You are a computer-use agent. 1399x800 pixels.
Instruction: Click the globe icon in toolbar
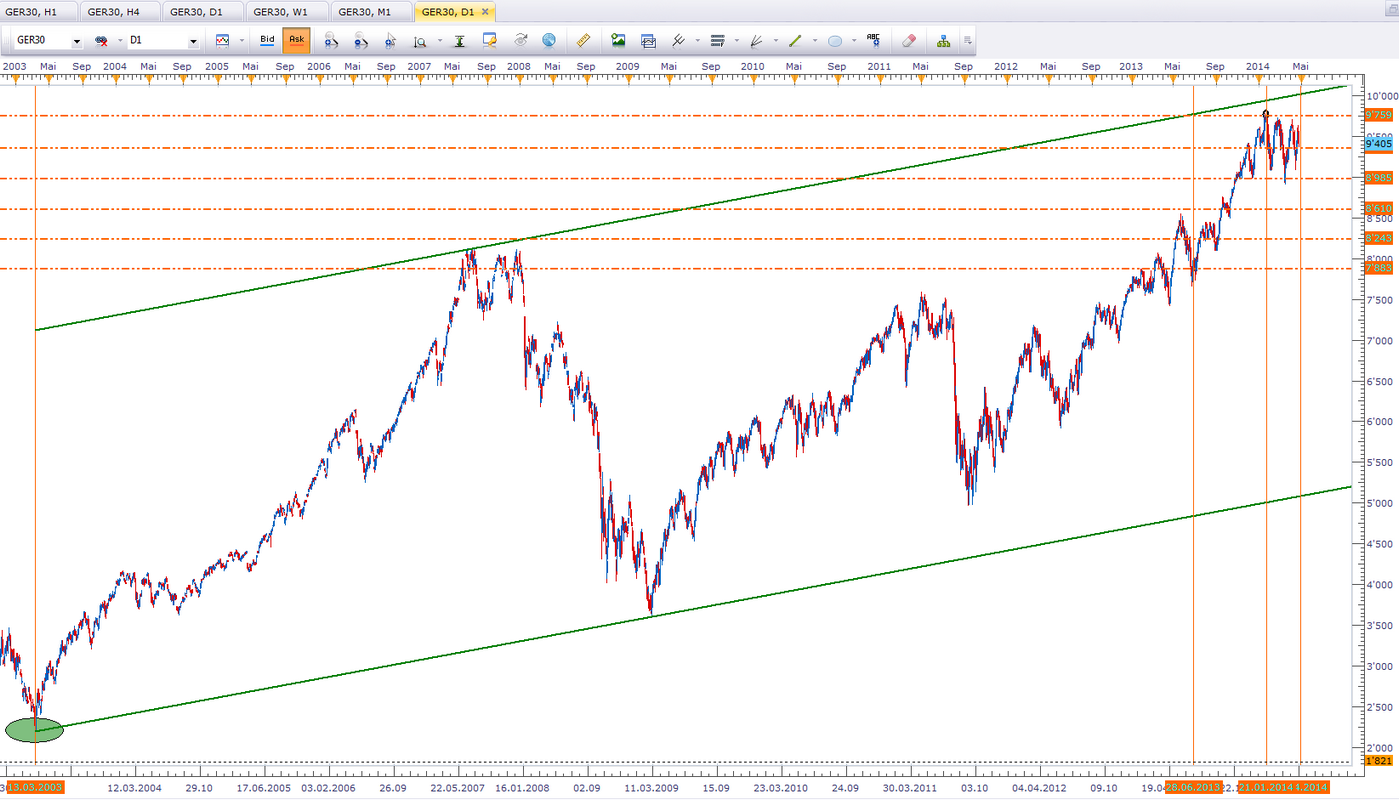[x=549, y=41]
